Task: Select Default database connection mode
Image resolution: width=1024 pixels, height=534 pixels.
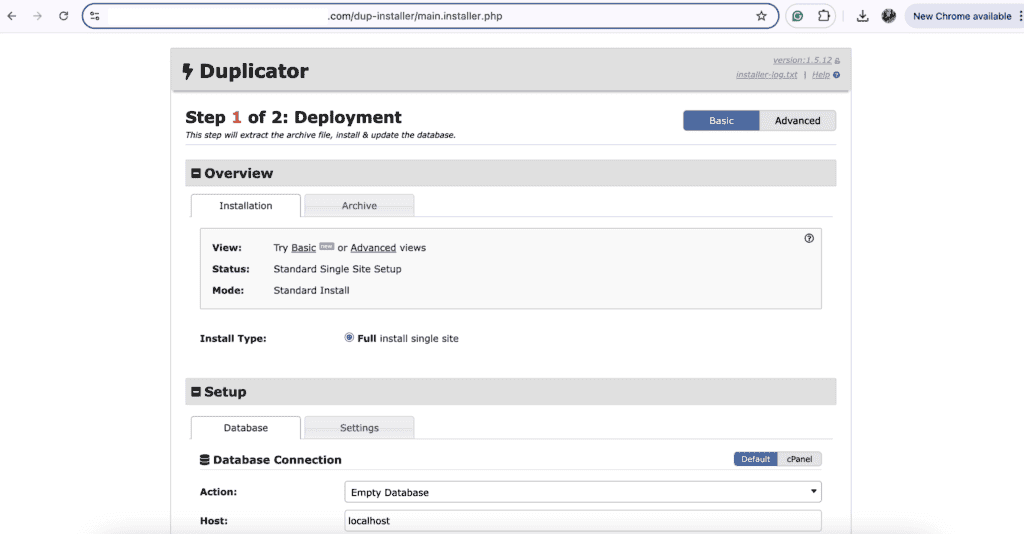Action: pos(756,460)
